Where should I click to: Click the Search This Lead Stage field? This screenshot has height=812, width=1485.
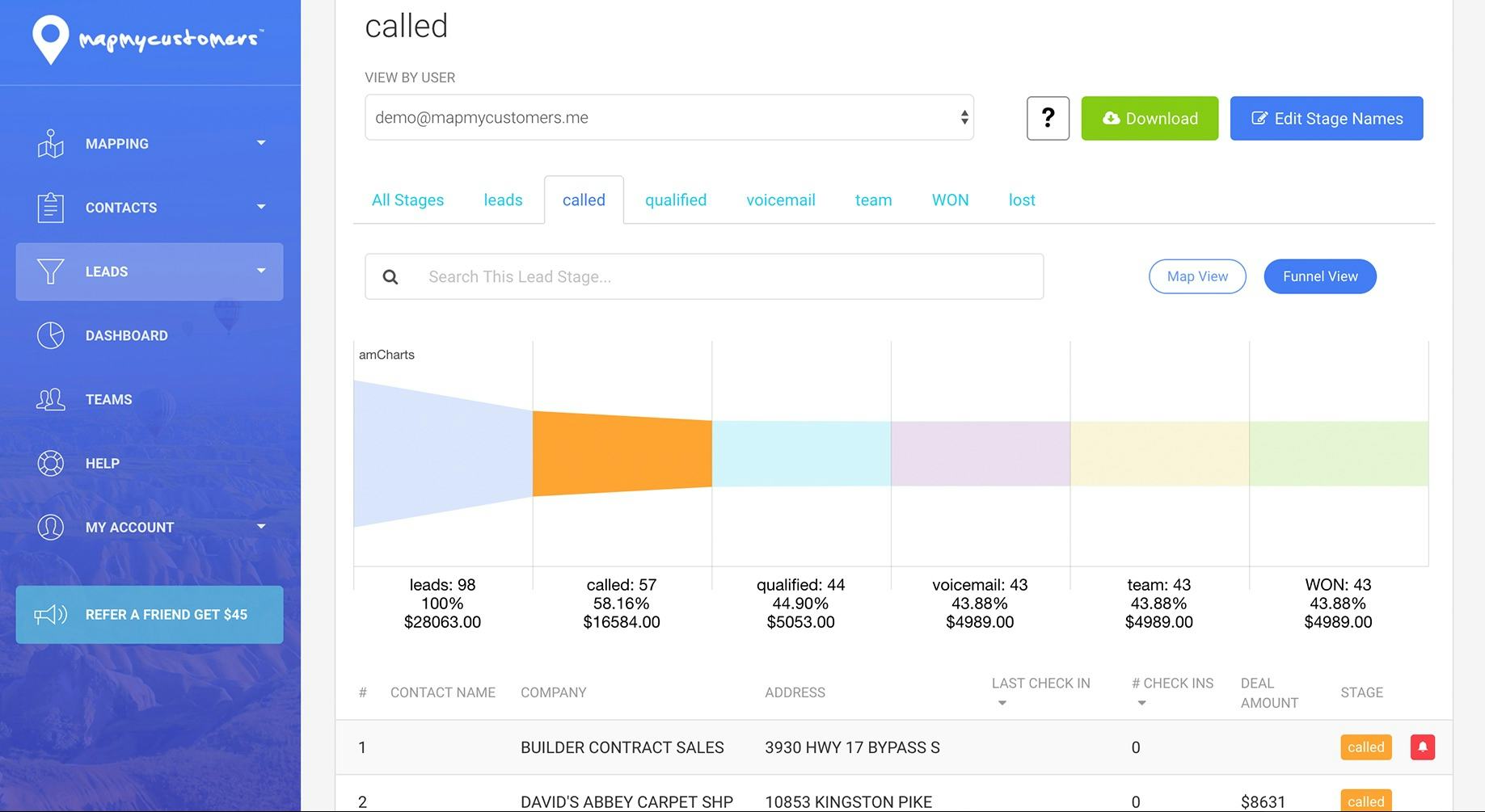(x=728, y=277)
